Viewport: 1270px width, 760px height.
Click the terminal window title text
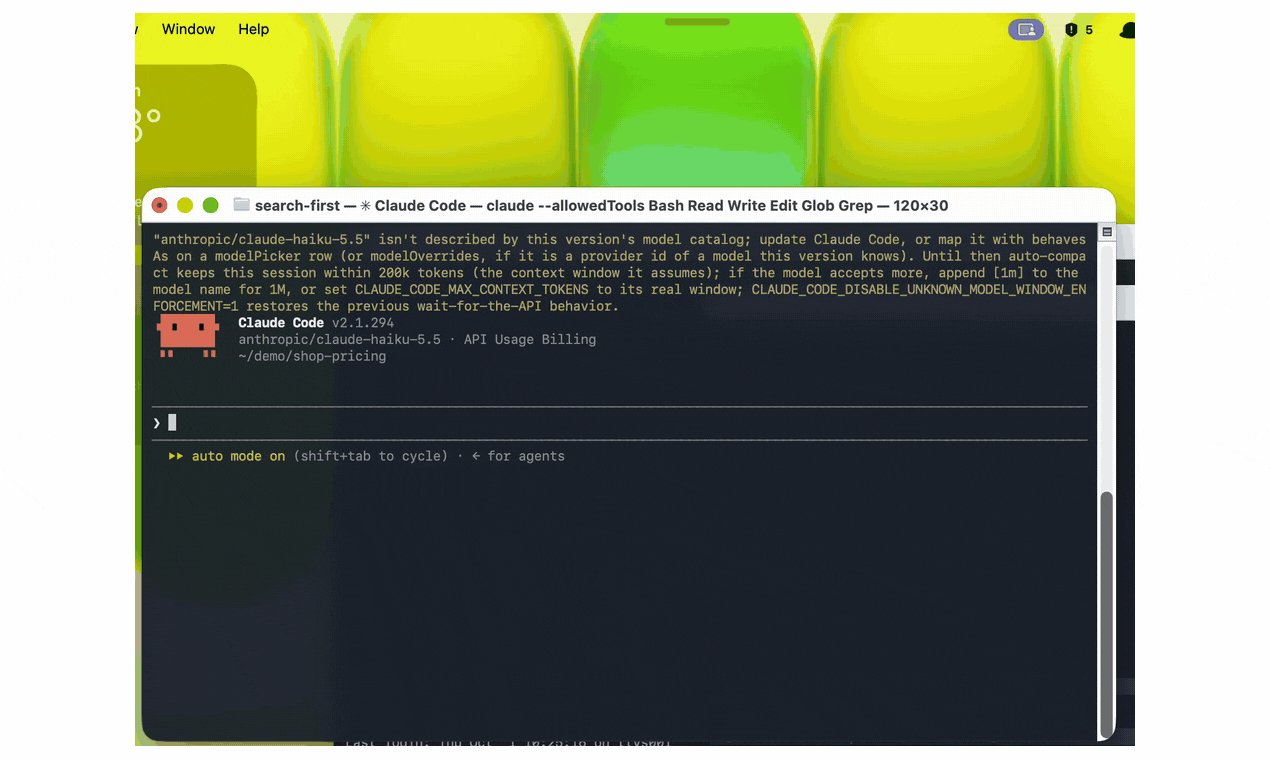pyautogui.click(x=602, y=205)
